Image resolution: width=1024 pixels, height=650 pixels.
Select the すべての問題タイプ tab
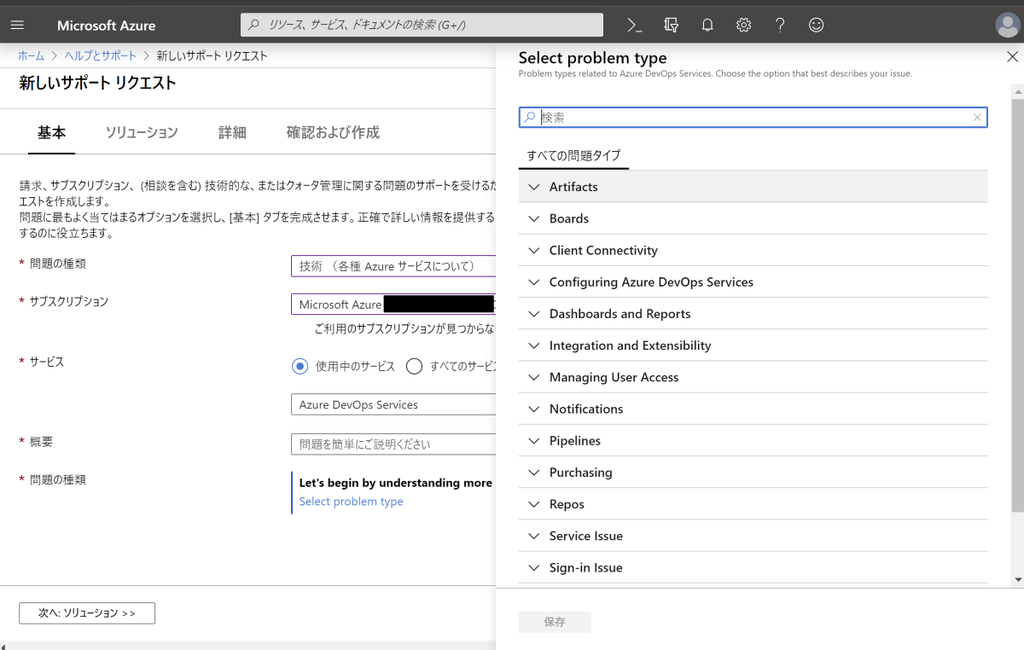(573, 155)
